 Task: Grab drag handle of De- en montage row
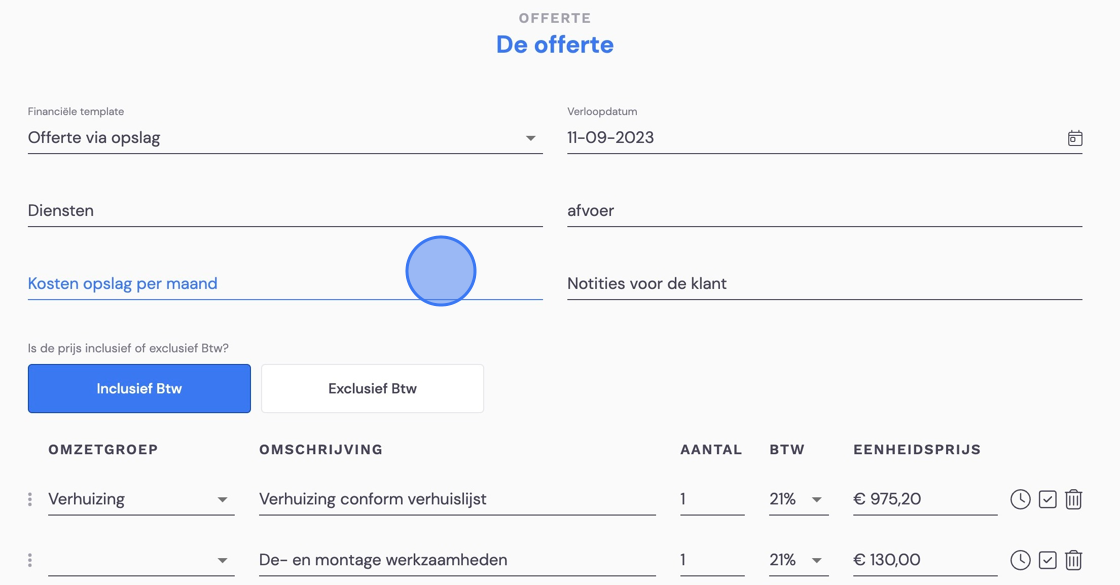(x=30, y=560)
